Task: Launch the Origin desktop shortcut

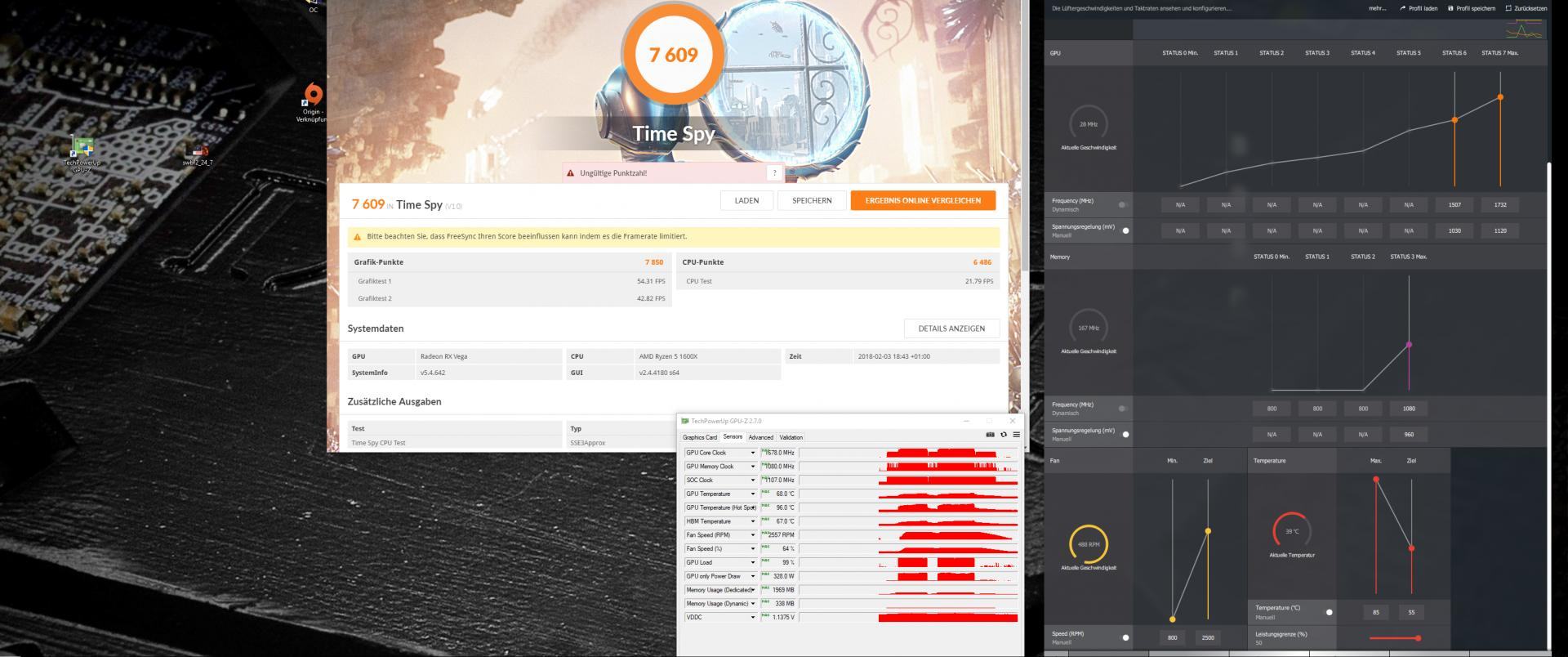Action: tap(312, 103)
